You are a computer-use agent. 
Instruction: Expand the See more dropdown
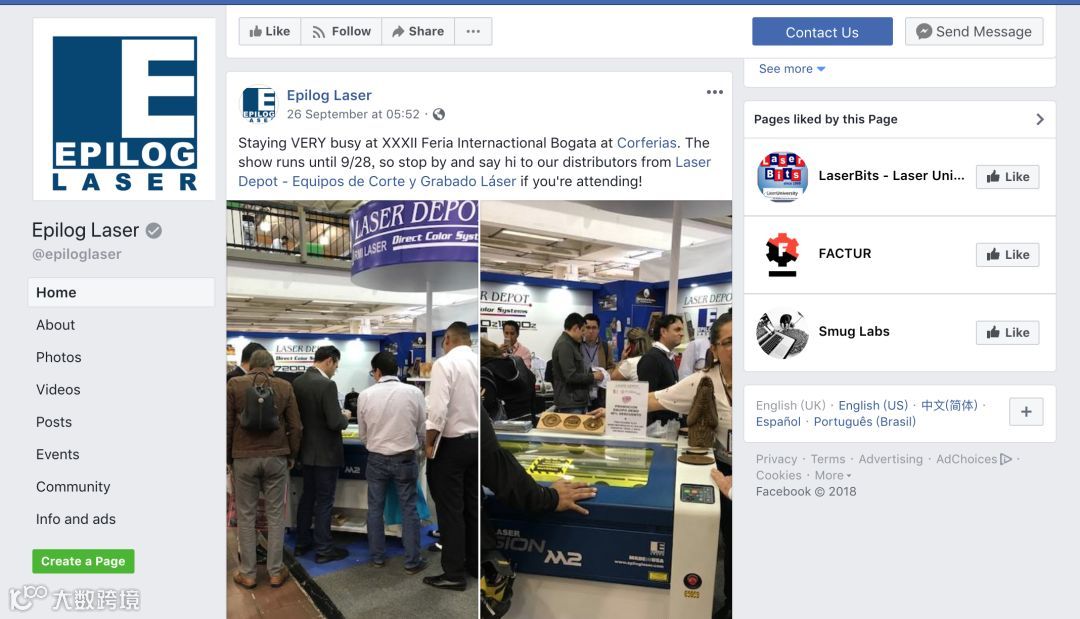(792, 69)
